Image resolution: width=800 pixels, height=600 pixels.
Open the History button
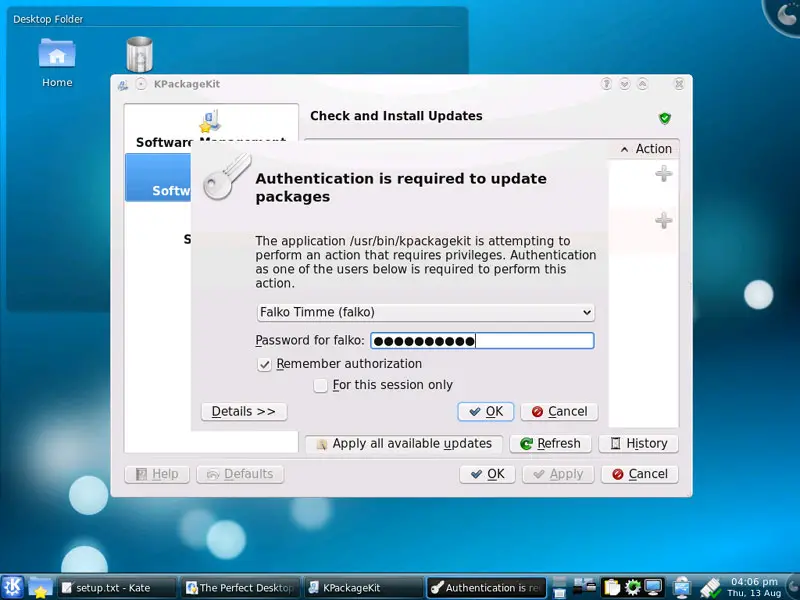[639, 444]
